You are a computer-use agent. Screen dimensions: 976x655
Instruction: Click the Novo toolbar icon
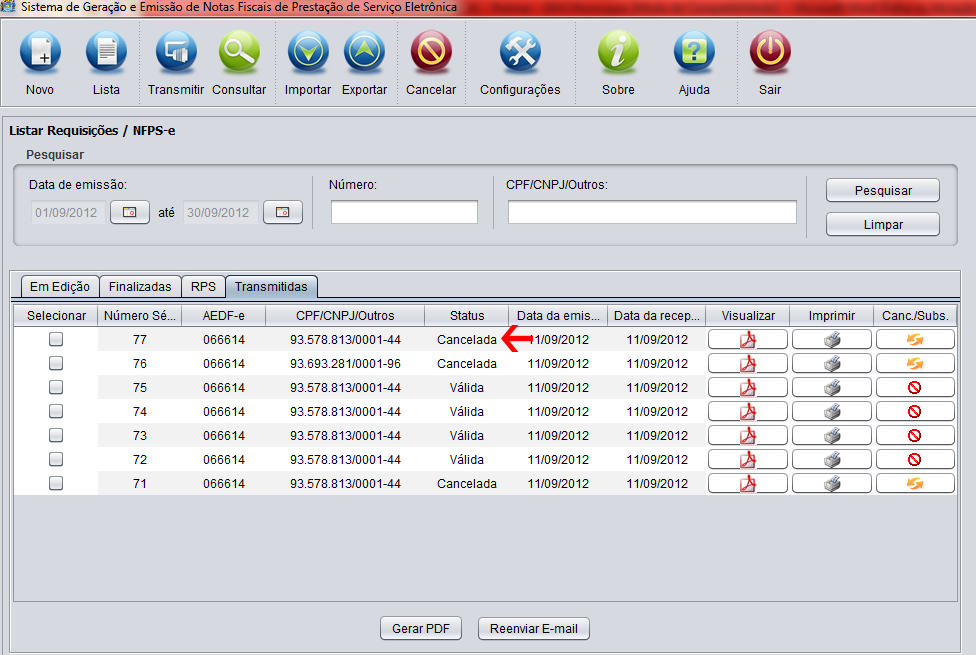40,52
